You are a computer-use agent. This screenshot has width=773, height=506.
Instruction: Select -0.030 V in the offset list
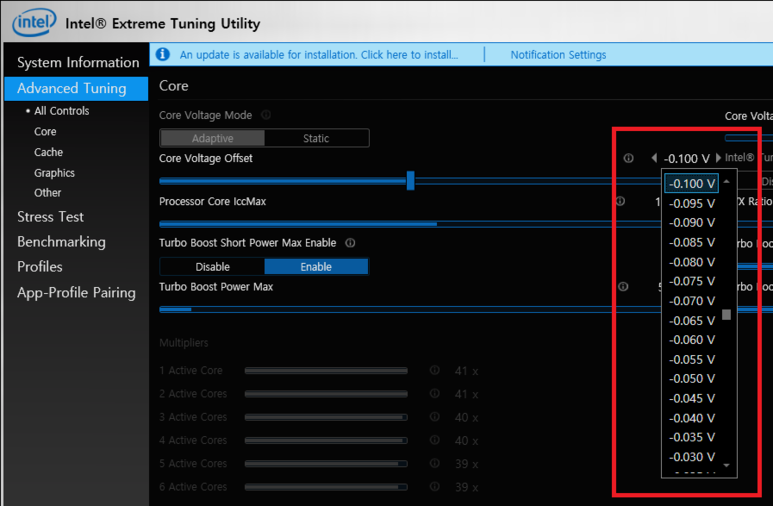point(692,457)
